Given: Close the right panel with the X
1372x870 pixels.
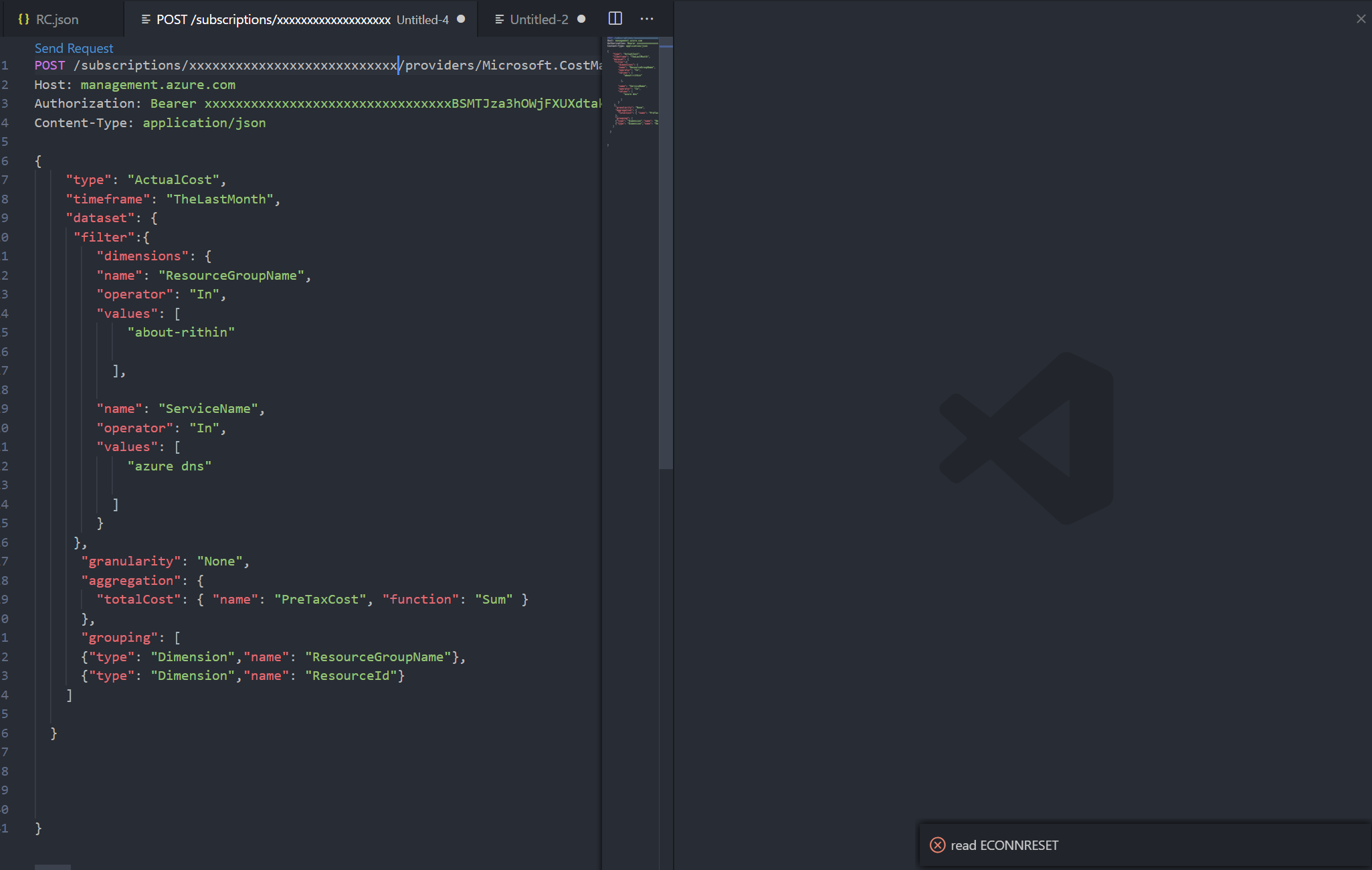Looking at the screenshot, I should pos(1361,19).
